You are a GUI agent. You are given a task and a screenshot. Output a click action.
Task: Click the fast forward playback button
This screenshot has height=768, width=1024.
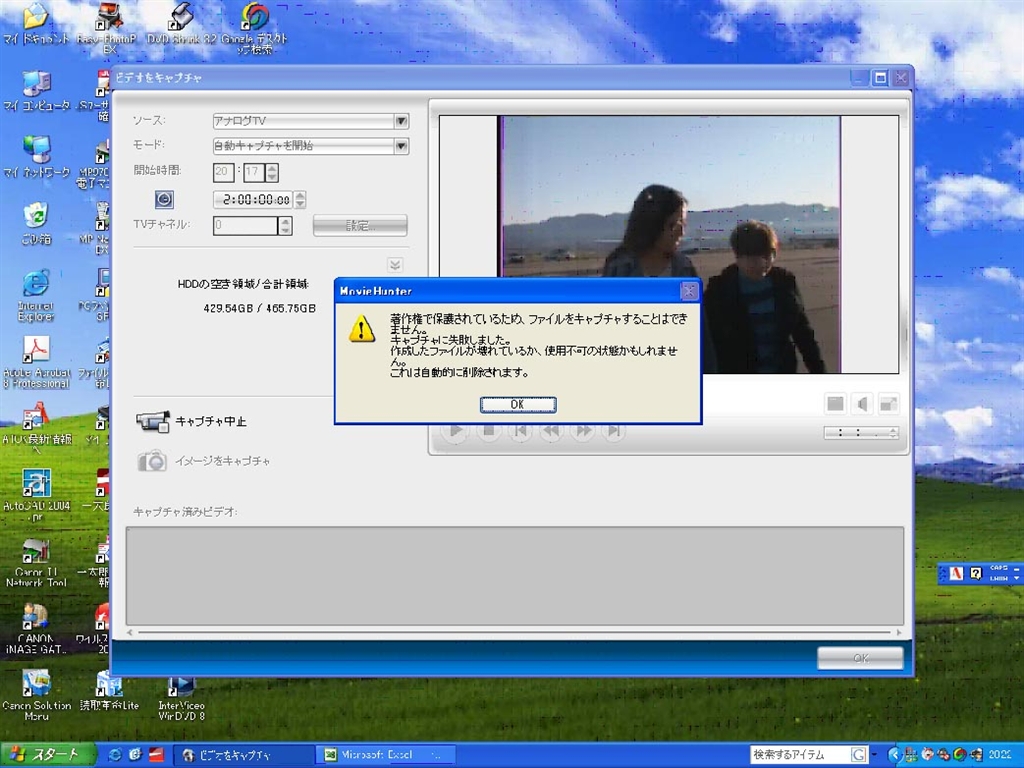click(583, 432)
